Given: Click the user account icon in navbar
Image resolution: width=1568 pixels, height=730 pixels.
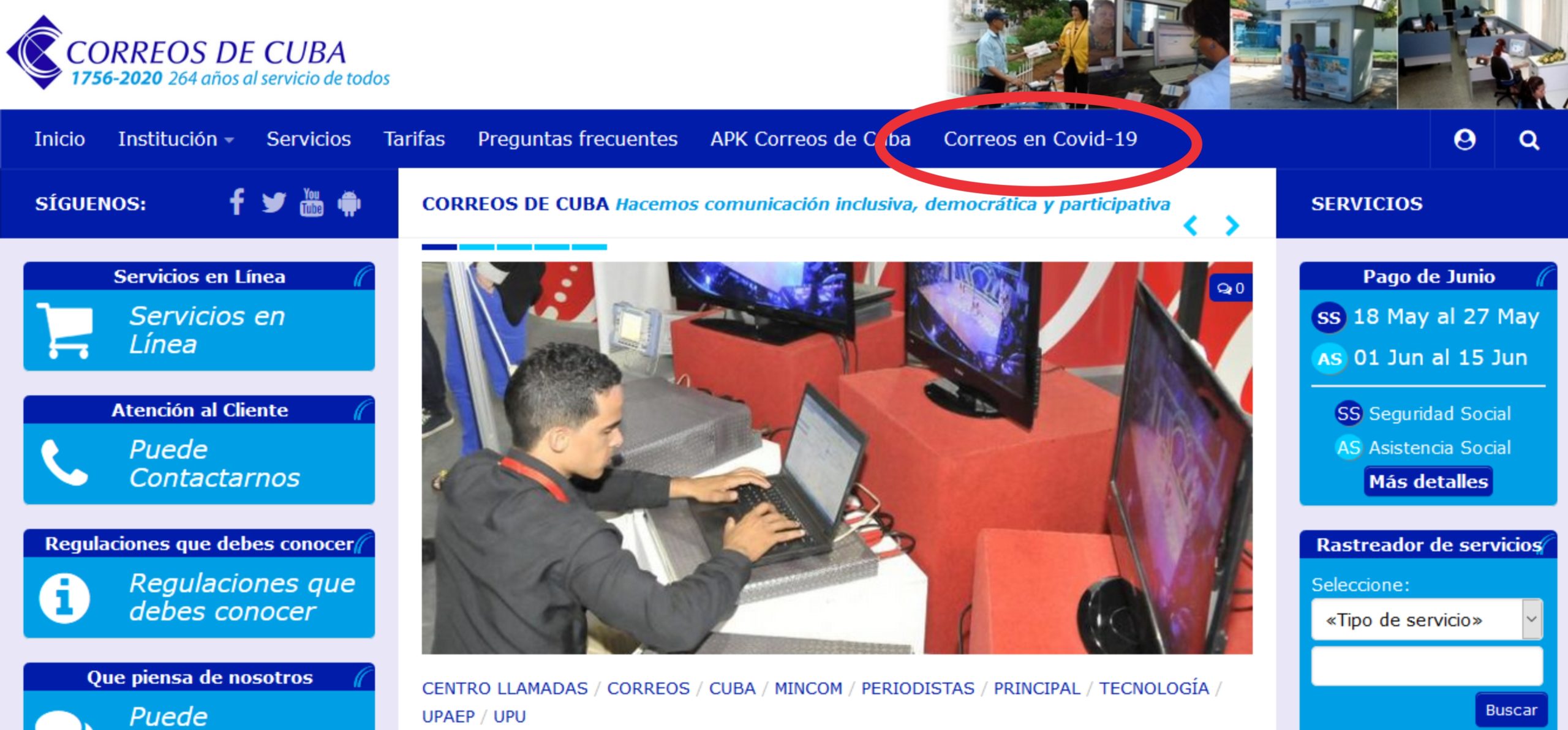Looking at the screenshot, I should (1464, 140).
